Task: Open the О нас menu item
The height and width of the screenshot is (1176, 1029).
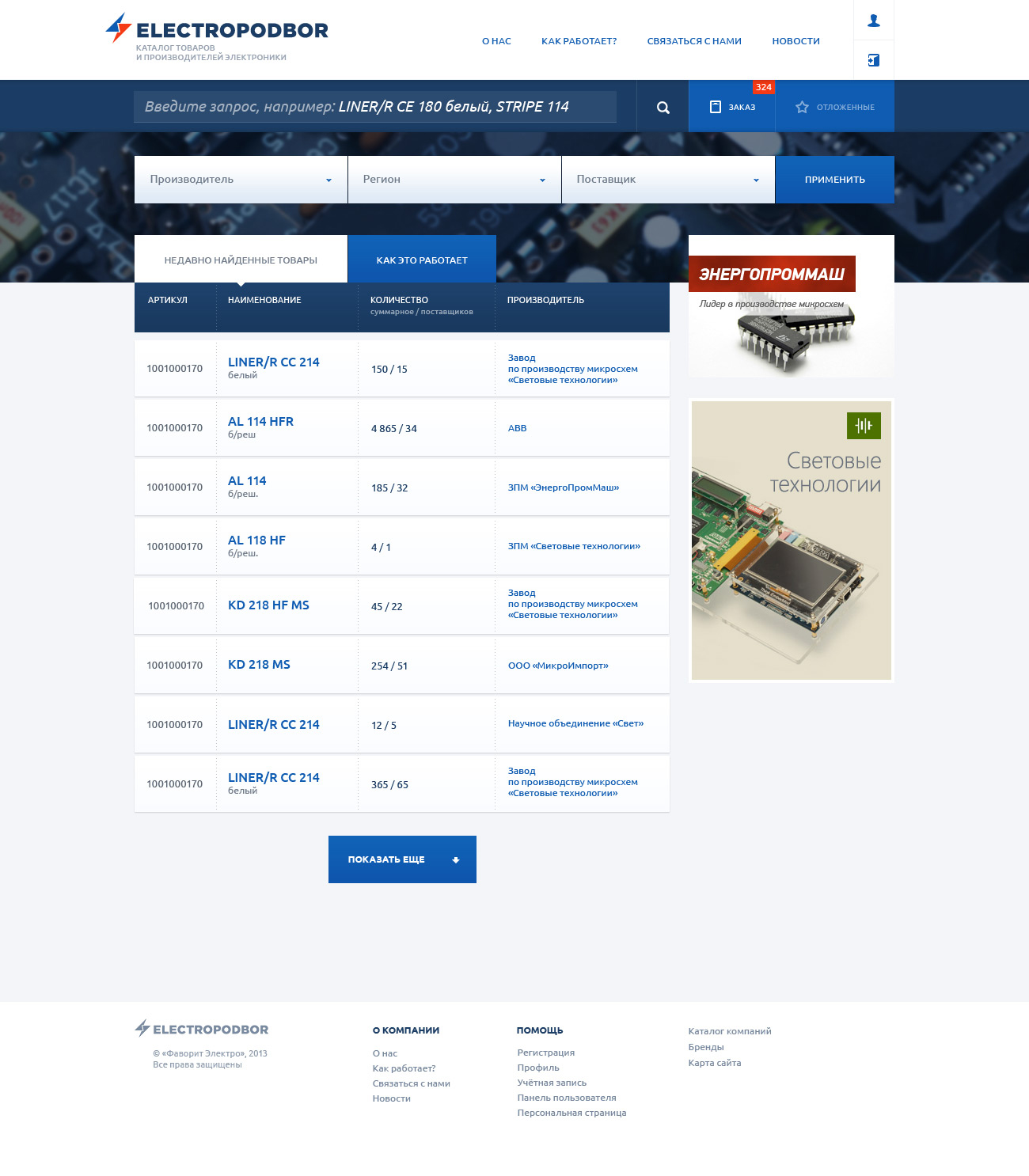Action: (x=496, y=41)
